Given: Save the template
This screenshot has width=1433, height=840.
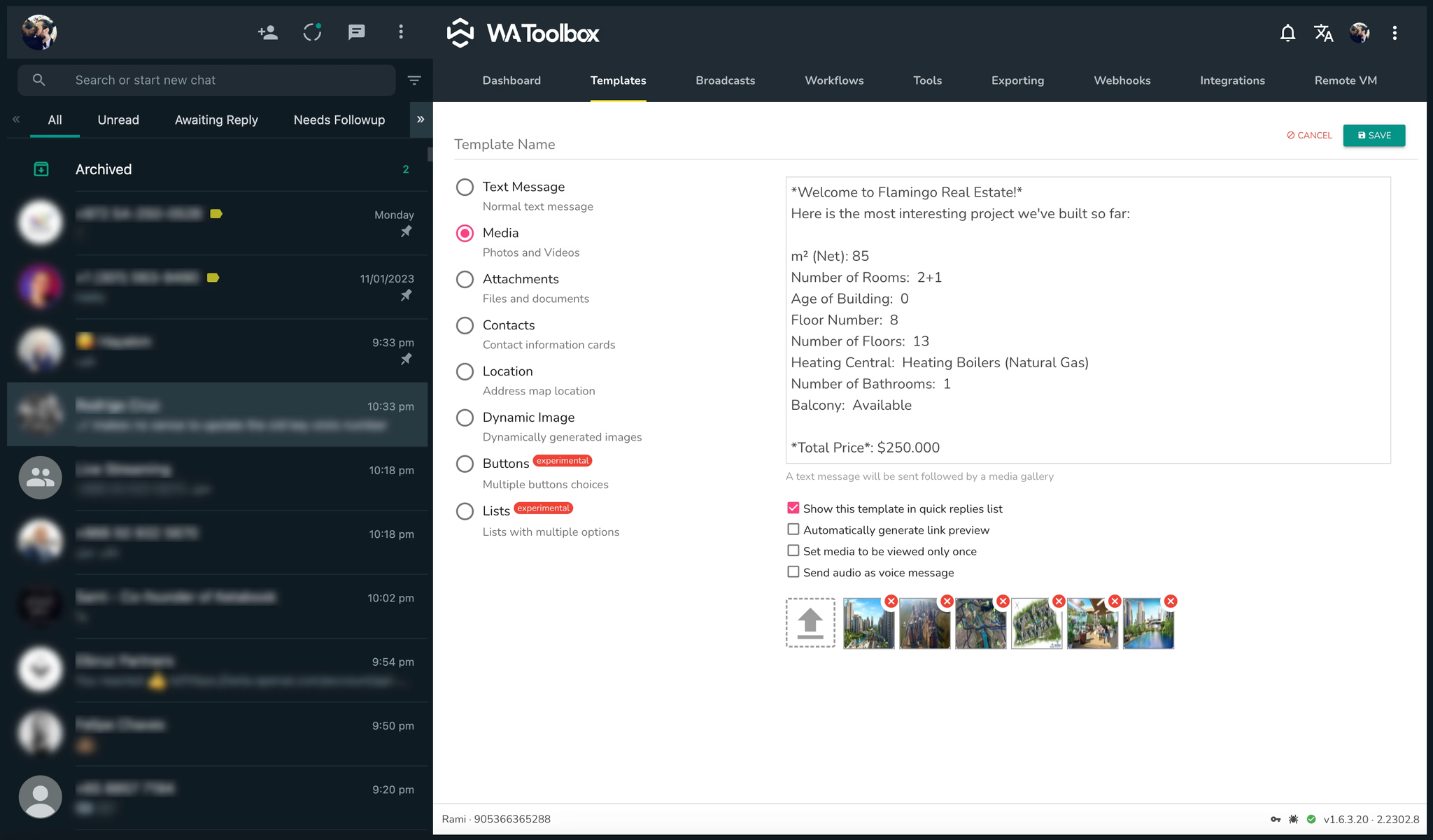Looking at the screenshot, I should pyautogui.click(x=1374, y=136).
